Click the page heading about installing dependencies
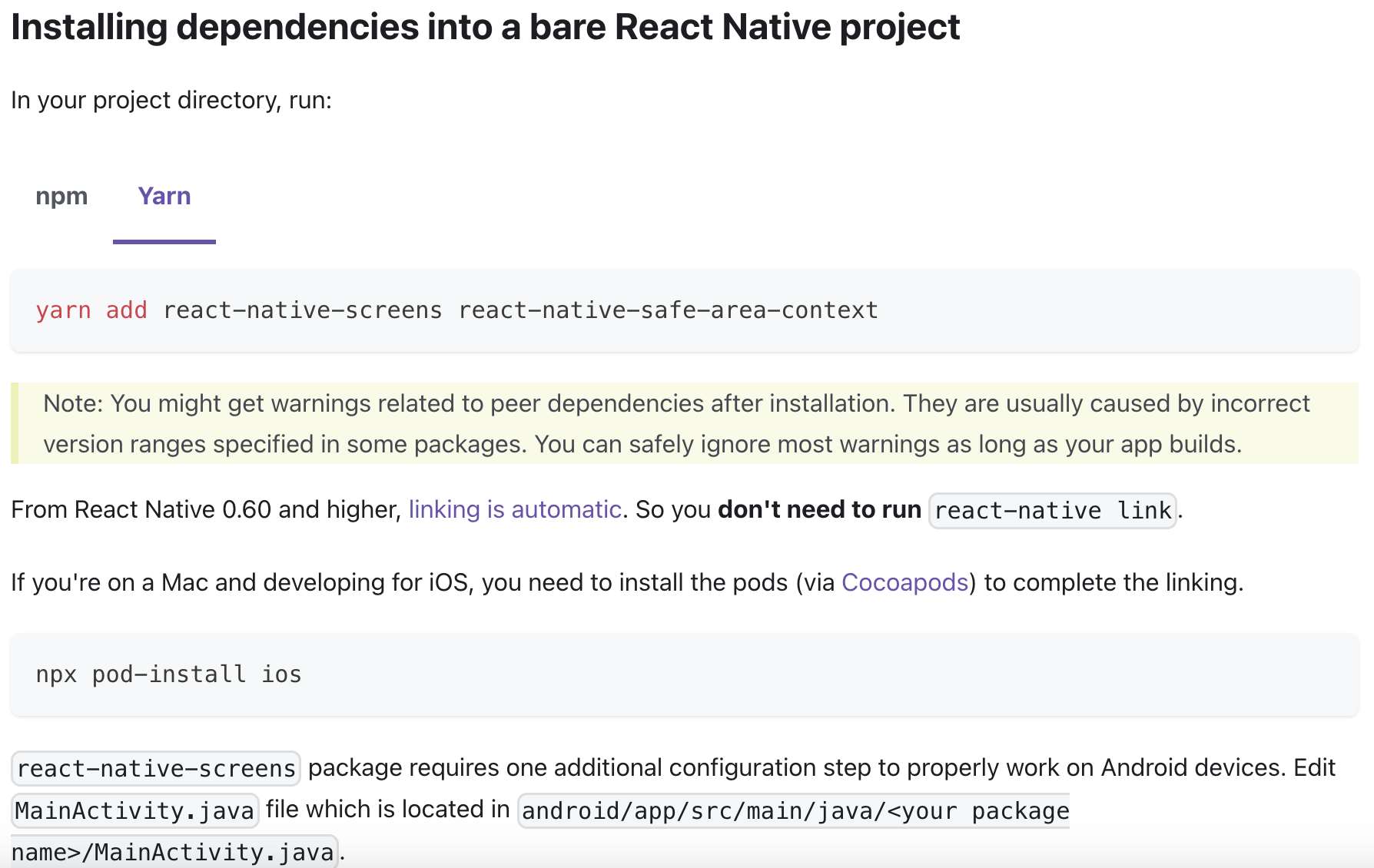The width and height of the screenshot is (1374, 868). tap(485, 28)
